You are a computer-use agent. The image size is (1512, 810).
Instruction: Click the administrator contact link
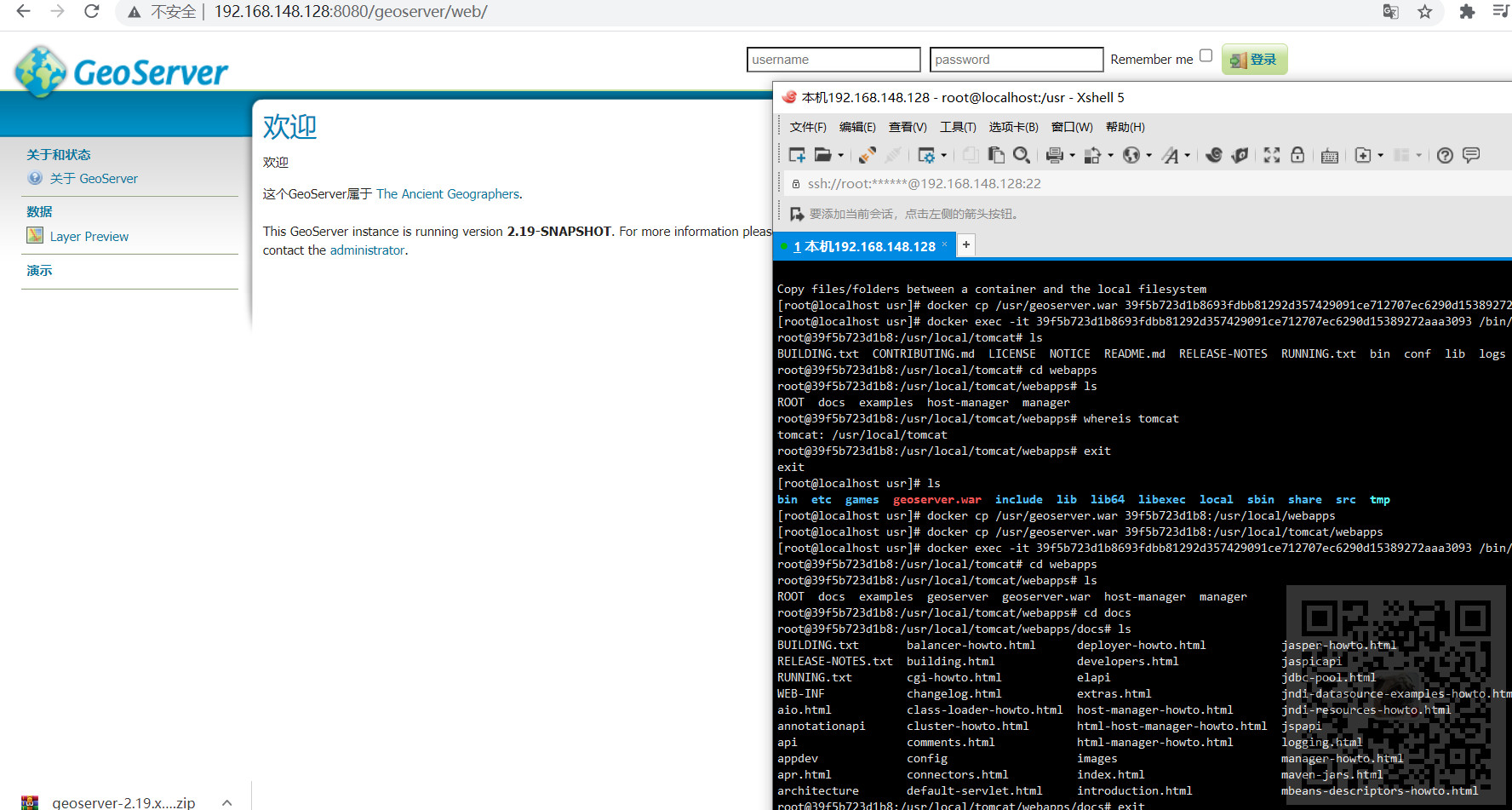(x=367, y=250)
